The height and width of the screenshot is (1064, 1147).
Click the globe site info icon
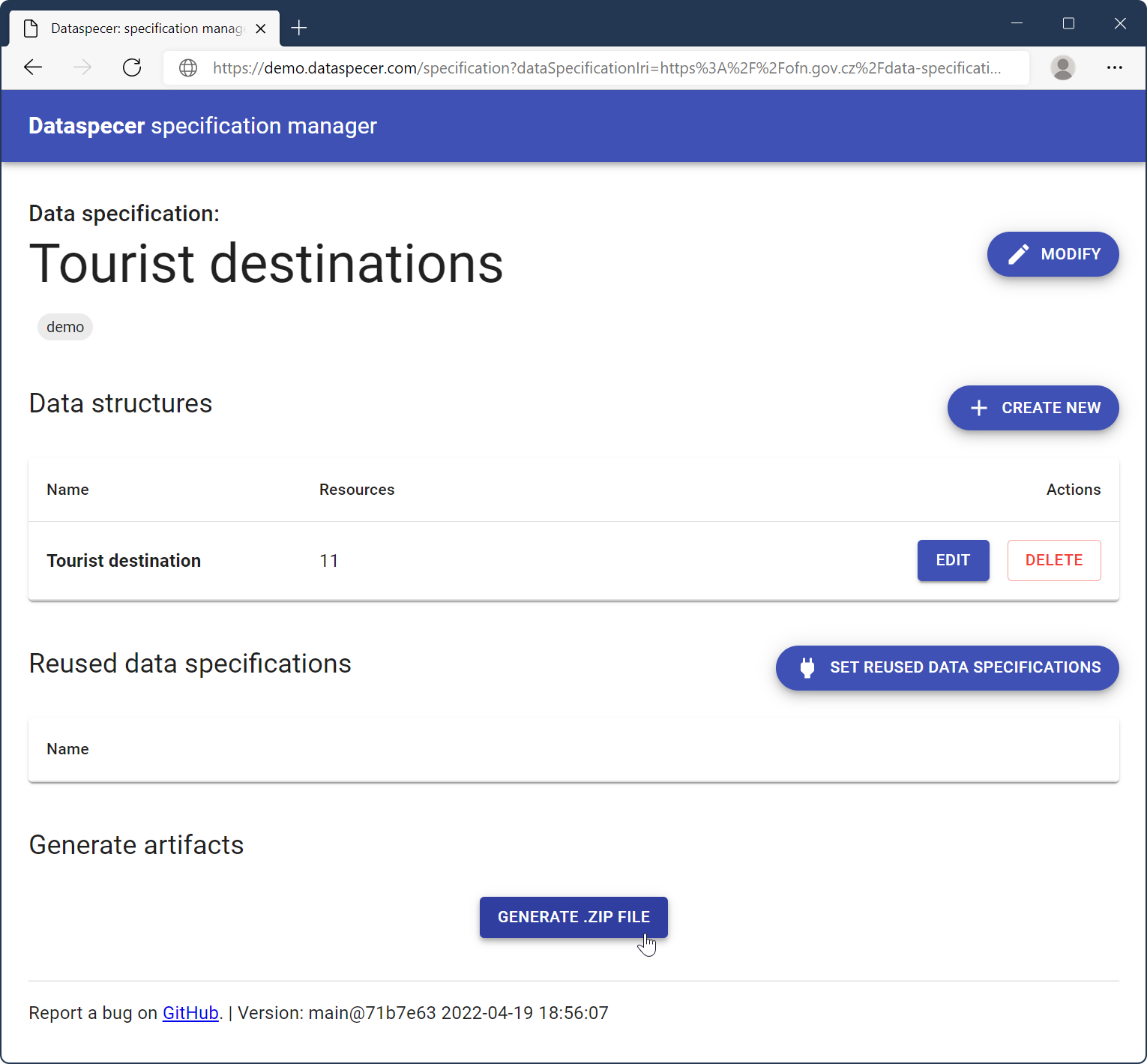(x=188, y=68)
